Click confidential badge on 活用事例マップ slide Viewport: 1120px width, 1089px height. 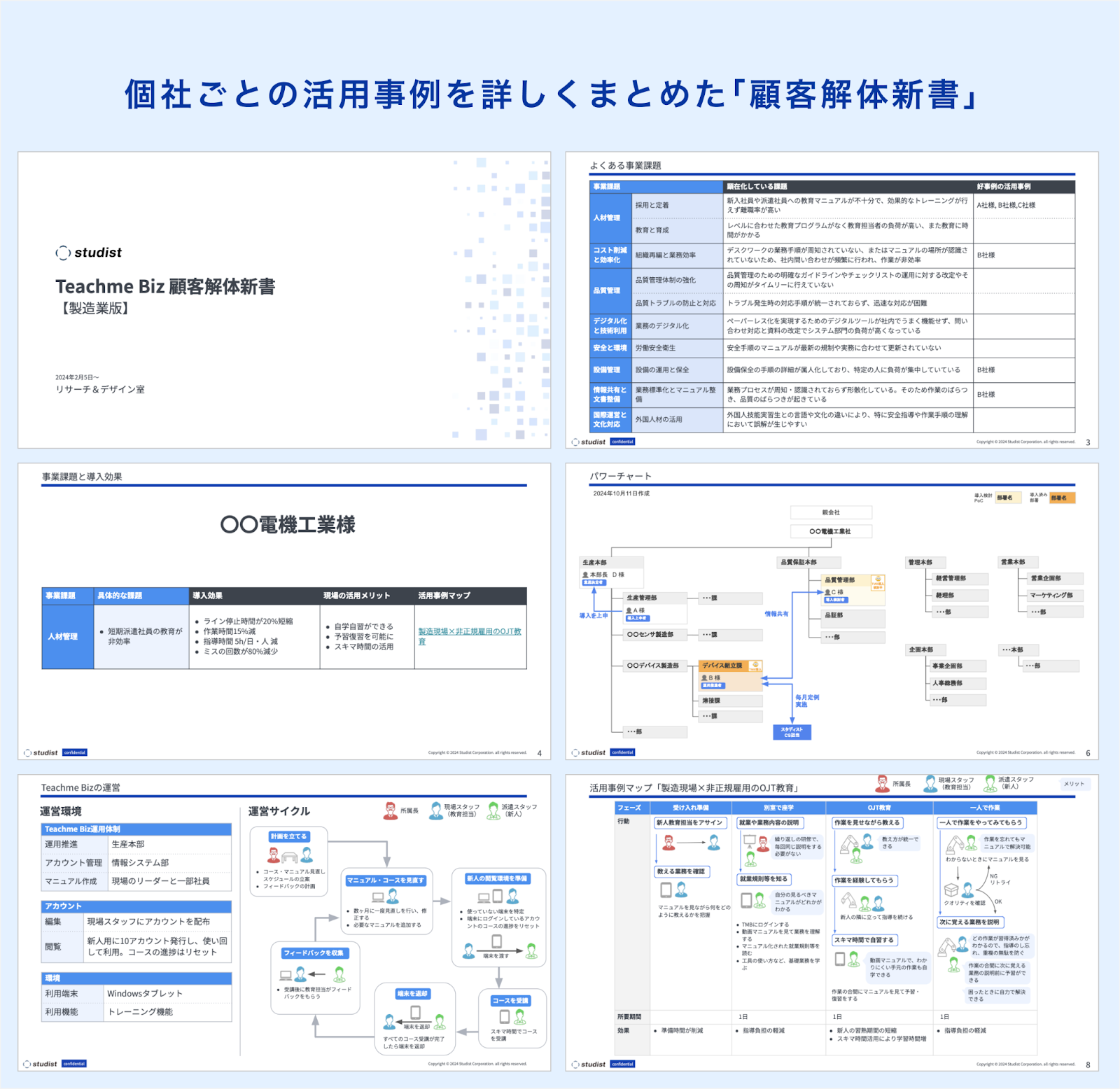click(x=622, y=1064)
